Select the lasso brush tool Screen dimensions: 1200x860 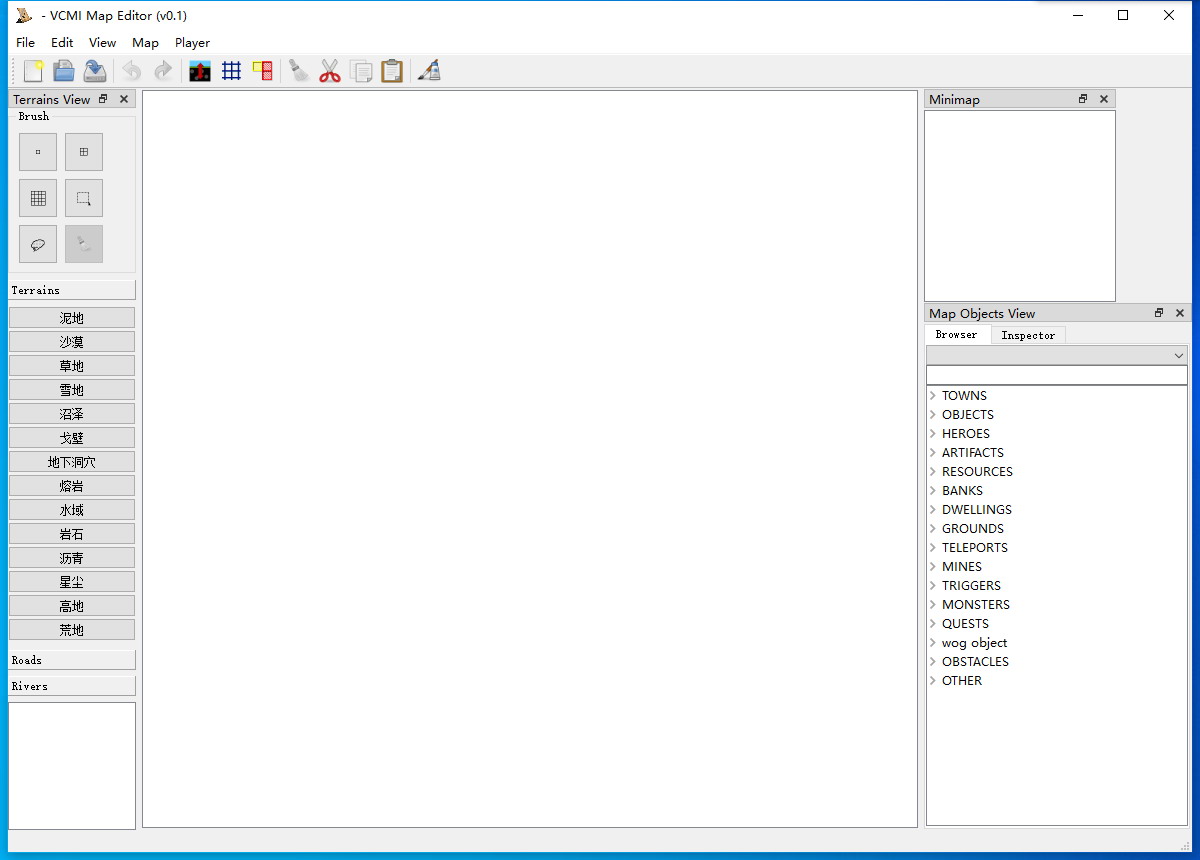pyautogui.click(x=38, y=244)
